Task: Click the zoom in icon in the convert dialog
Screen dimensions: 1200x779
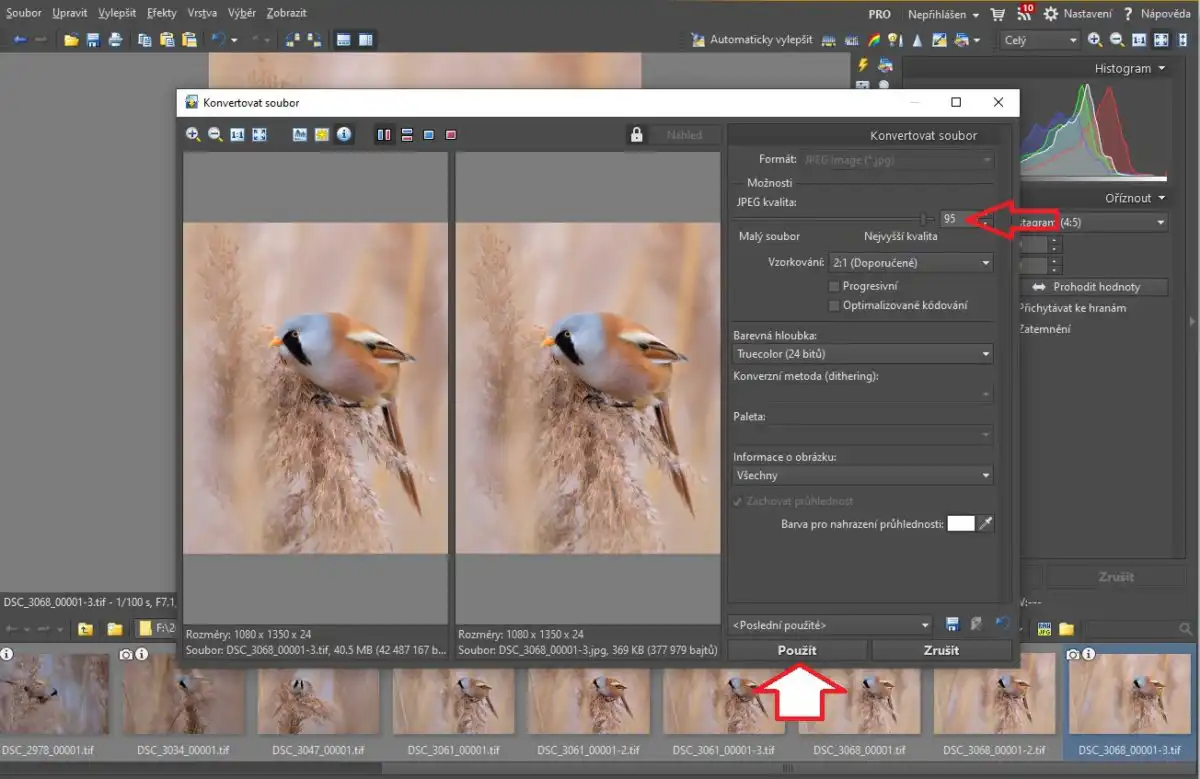Action: (x=192, y=135)
